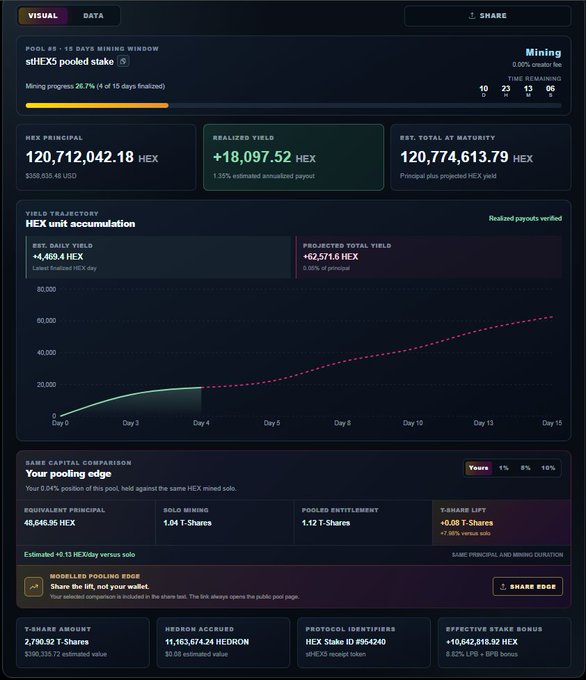586x680 pixels.
Task: Click '48,646.95 HEX' equivalent principal value
Action: (x=49, y=523)
